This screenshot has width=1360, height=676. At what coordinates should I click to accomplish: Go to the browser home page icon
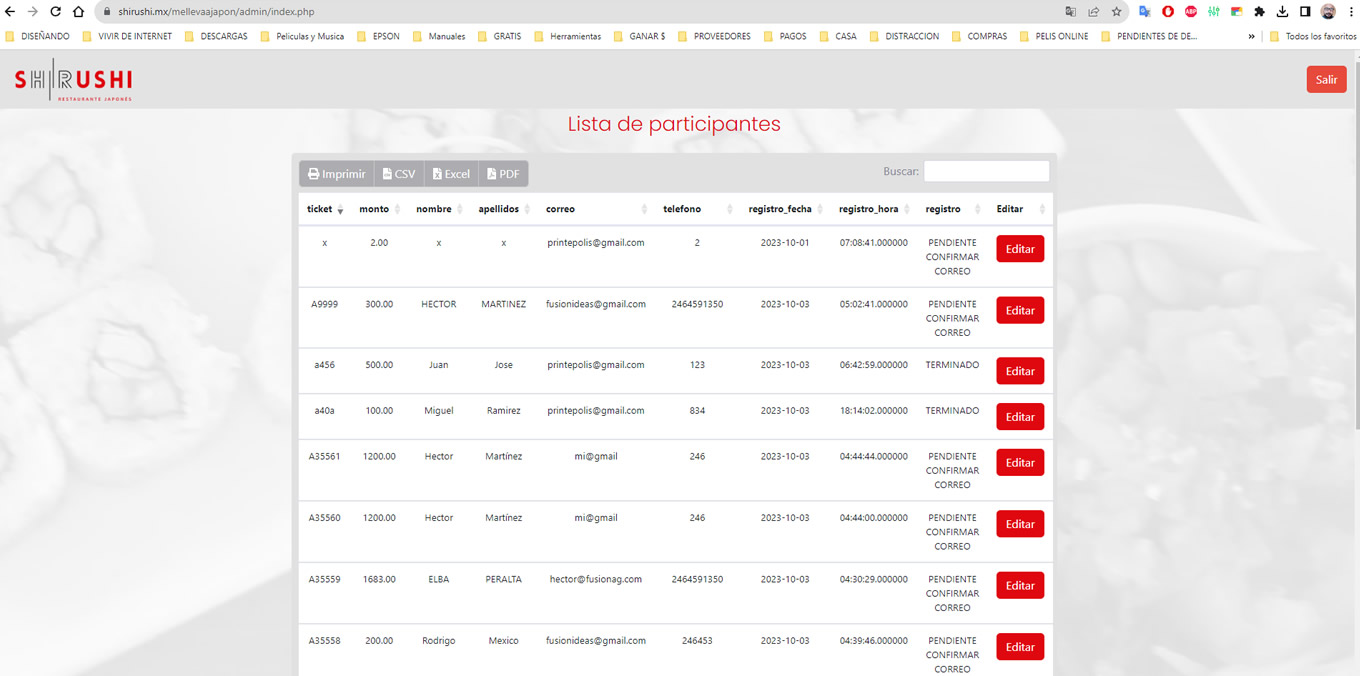point(78,12)
